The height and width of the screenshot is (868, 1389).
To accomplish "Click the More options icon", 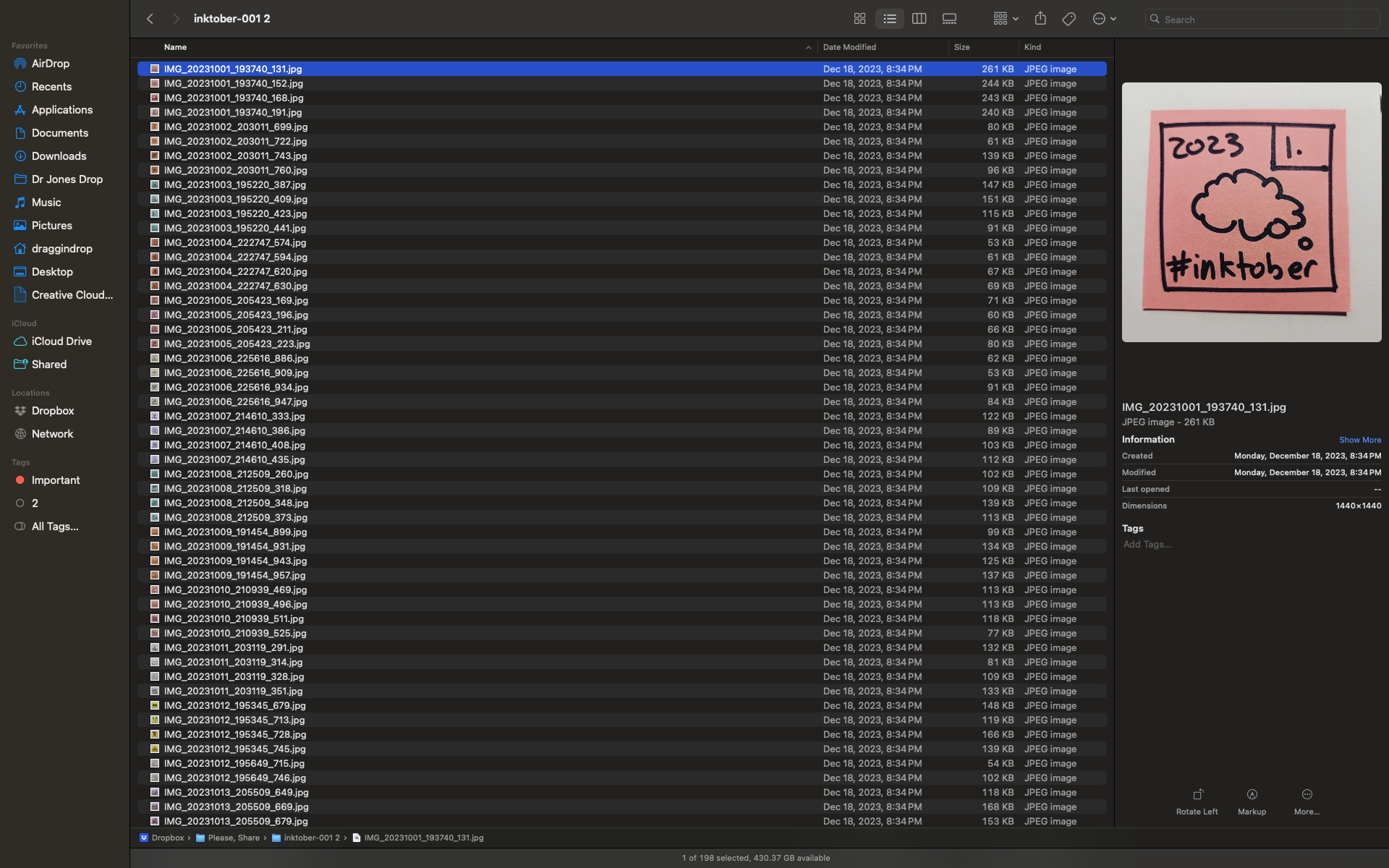I will 1307,795.
